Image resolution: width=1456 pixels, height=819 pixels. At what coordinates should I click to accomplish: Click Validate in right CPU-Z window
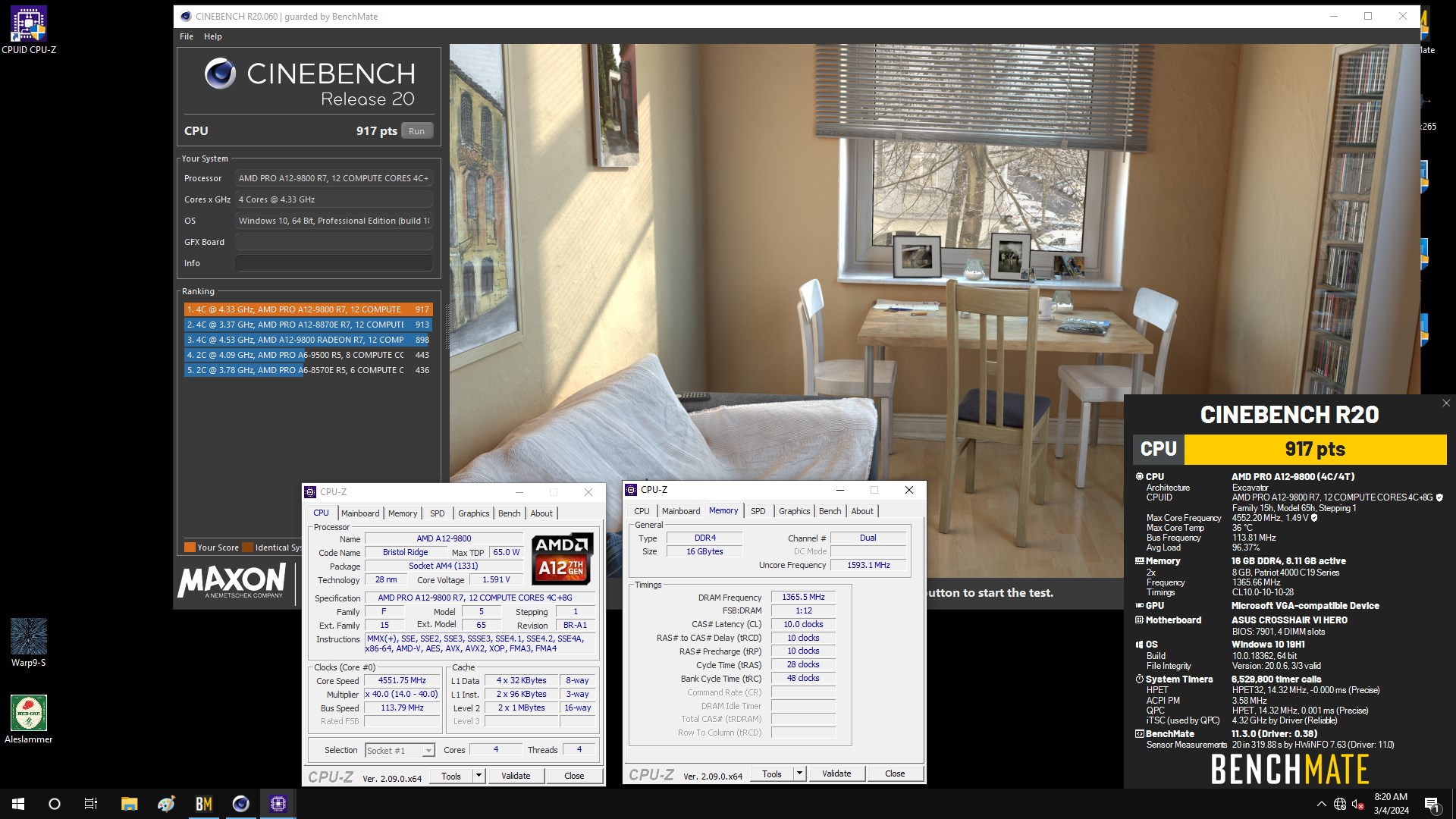pyautogui.click(x=836, y=773)
